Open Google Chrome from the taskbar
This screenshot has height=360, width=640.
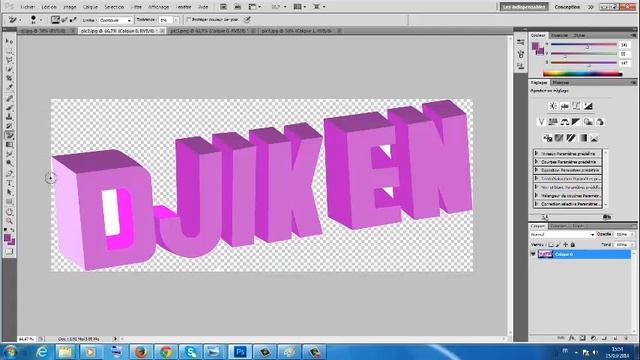pos(166,351)
